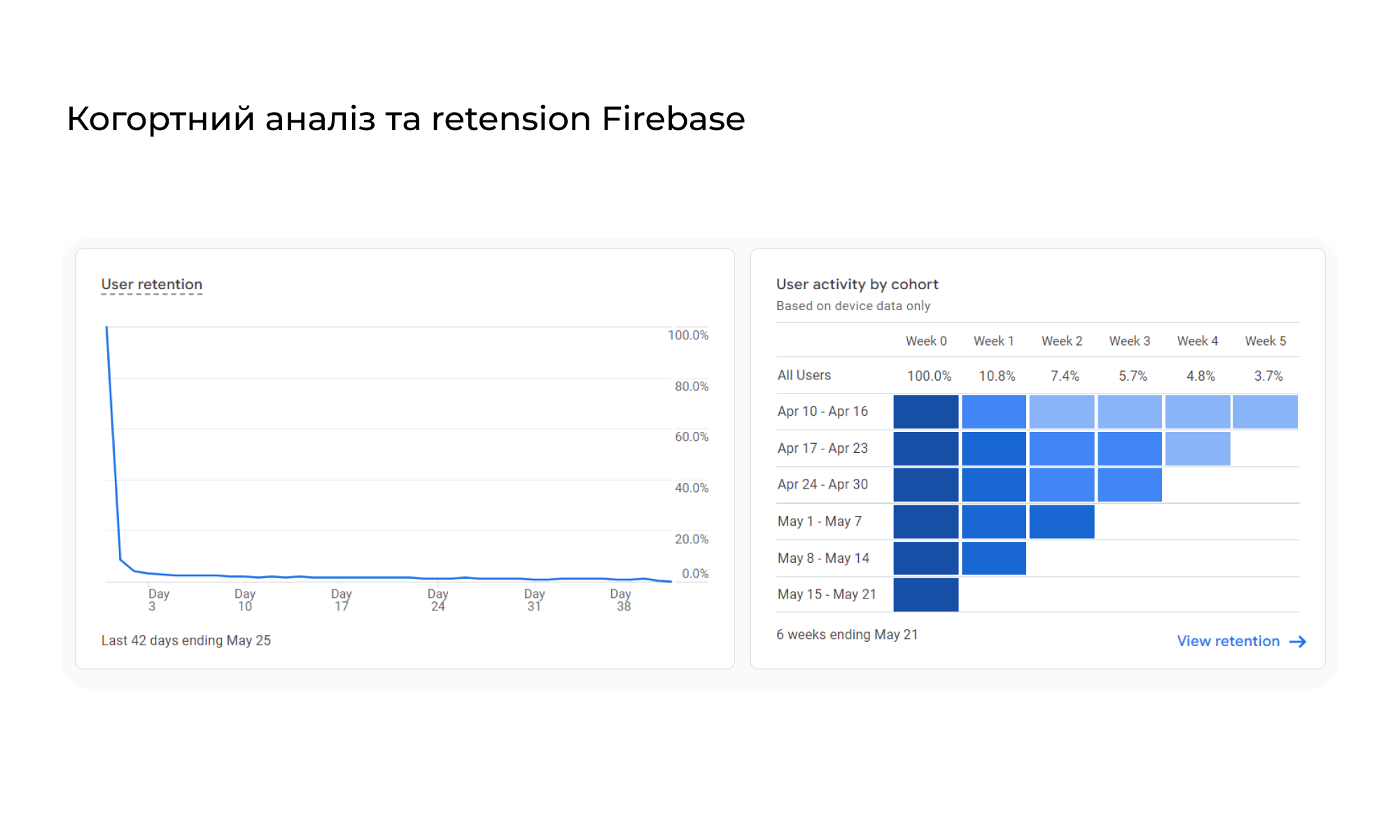The image size is (1400, 840).
Task: Click the May 1 - May 7 Week 2 cell
Action: tap(1062, 521)
